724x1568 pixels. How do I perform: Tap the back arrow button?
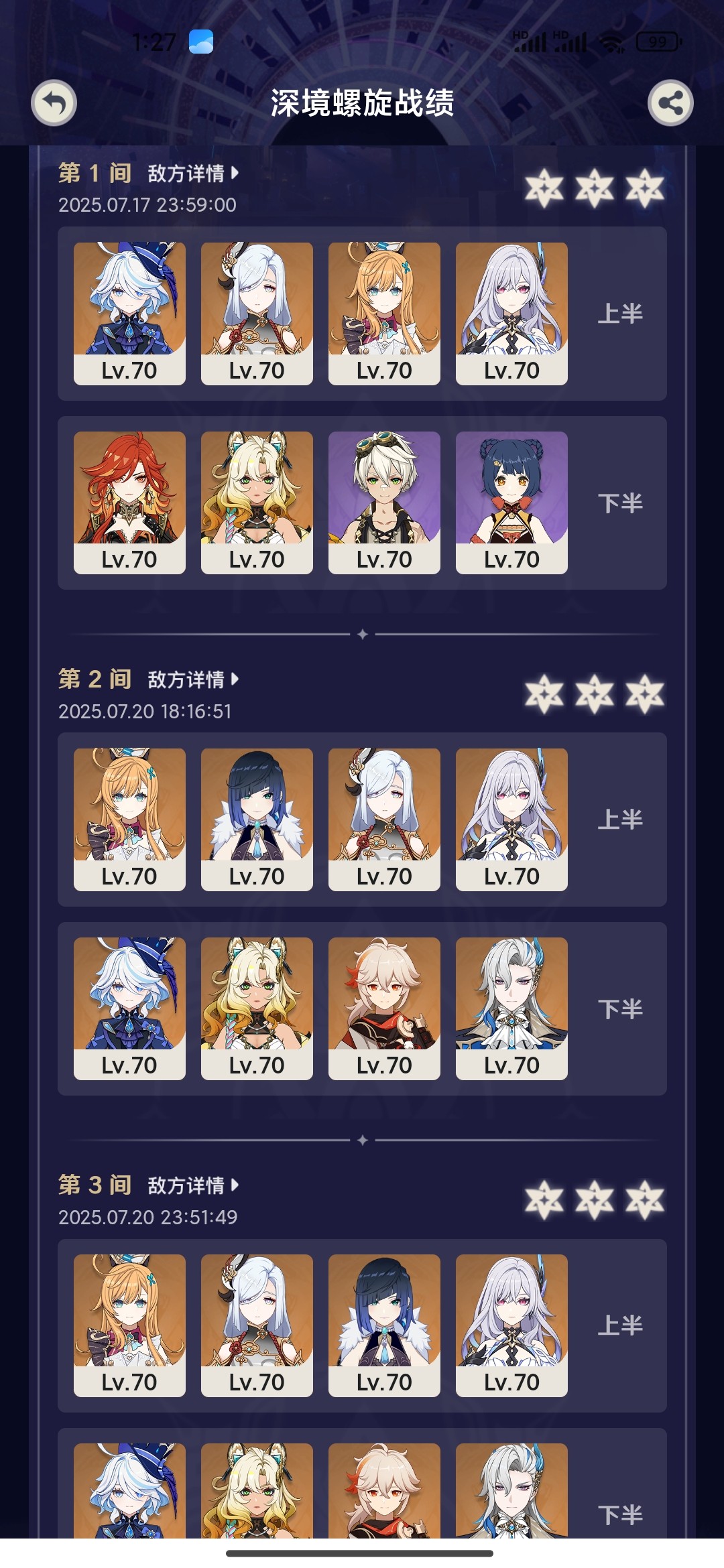pyautogui.click(x=54, y=103)
